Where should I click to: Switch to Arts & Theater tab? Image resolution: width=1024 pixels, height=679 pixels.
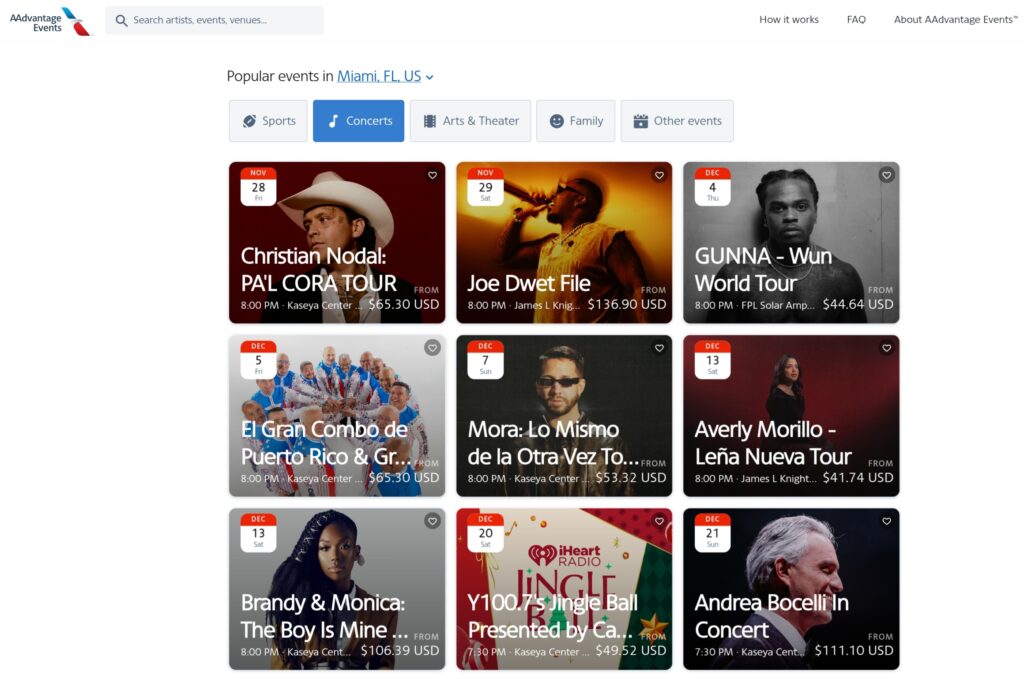pos(470,121)
